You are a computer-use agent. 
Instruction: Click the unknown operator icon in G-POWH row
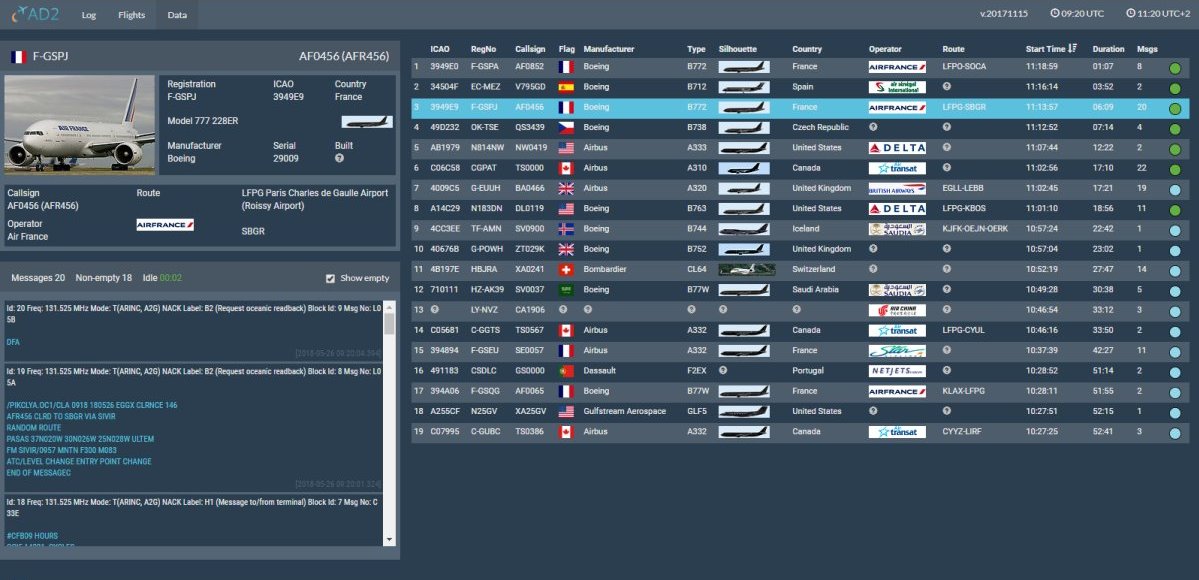coord(873,249)
